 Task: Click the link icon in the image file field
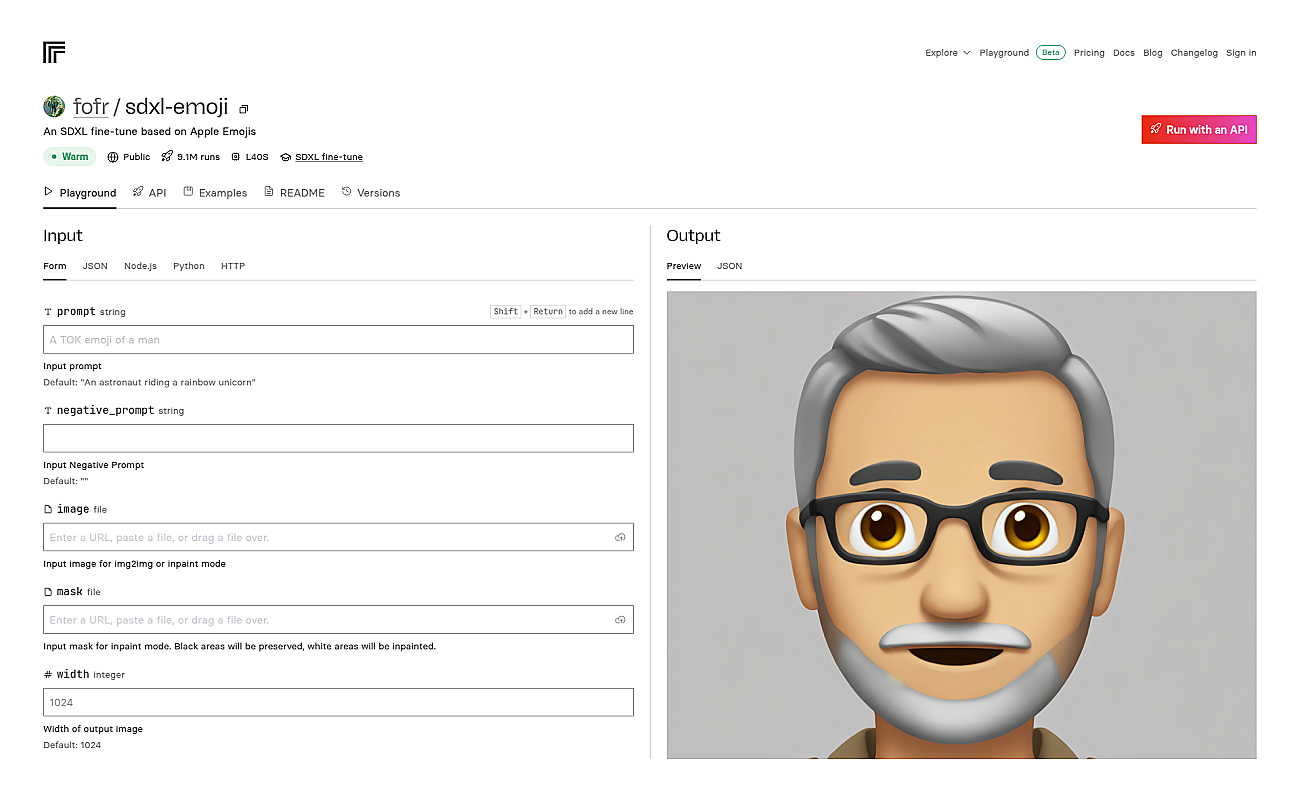click(x=620, y=537)
